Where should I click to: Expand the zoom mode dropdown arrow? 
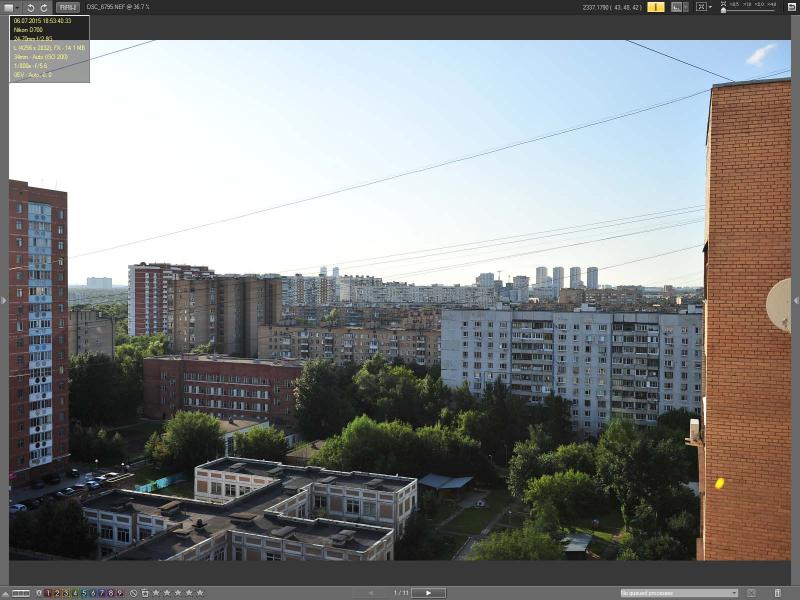(x=710, y=7)
